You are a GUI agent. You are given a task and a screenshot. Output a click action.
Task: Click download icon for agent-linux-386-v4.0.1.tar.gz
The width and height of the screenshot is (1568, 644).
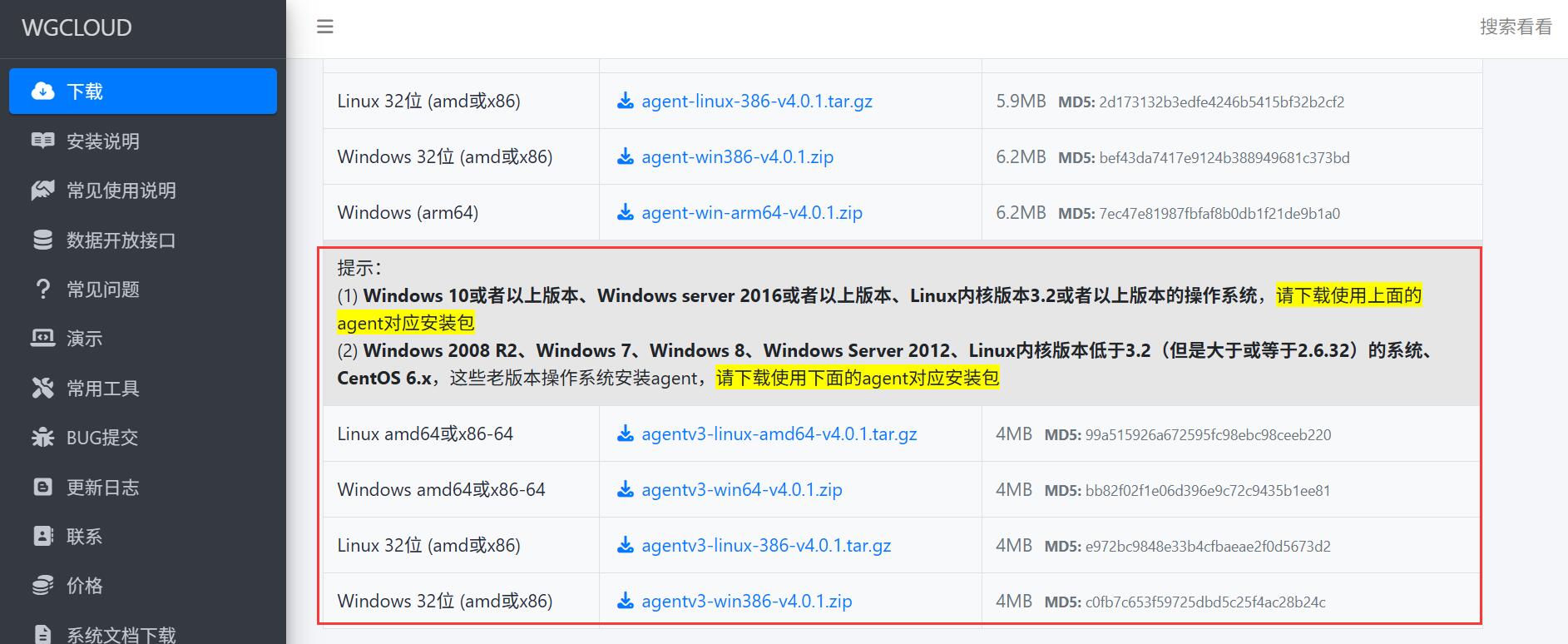point(626,102)
